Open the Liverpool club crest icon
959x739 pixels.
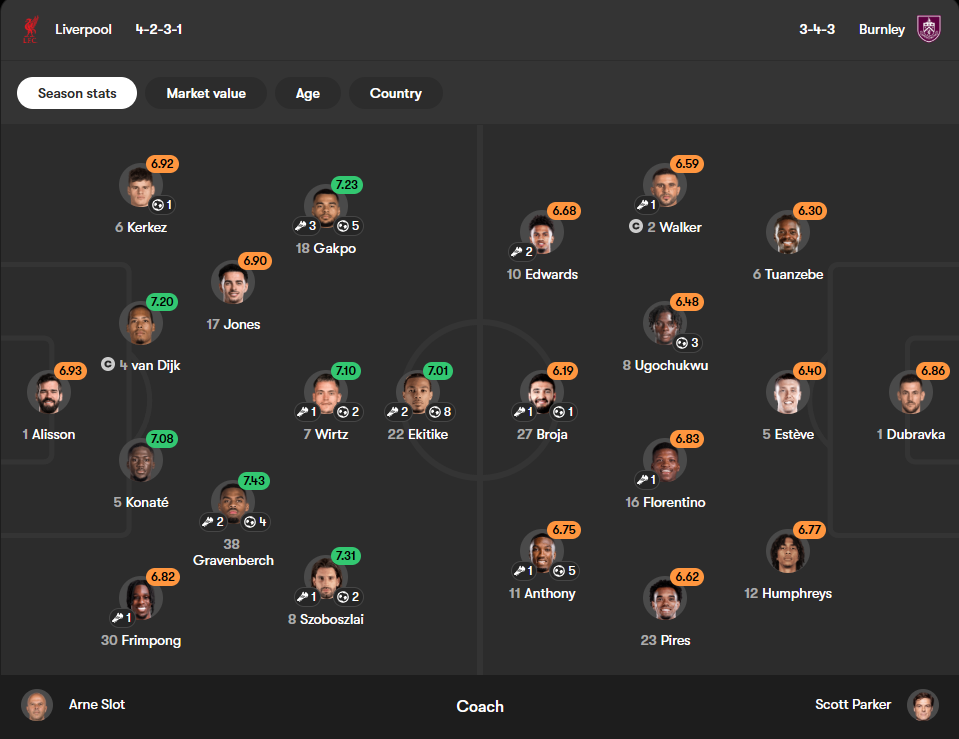[x=30, y=29]
